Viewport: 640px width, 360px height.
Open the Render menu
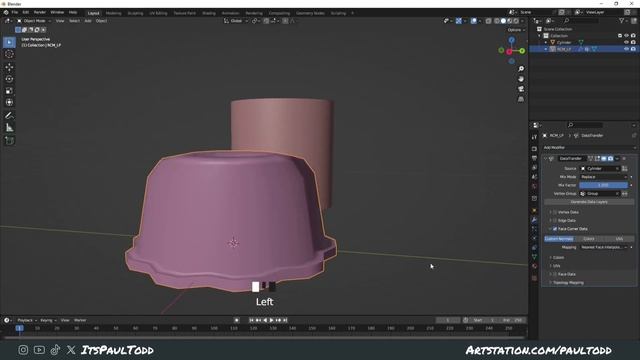[40, 13]
